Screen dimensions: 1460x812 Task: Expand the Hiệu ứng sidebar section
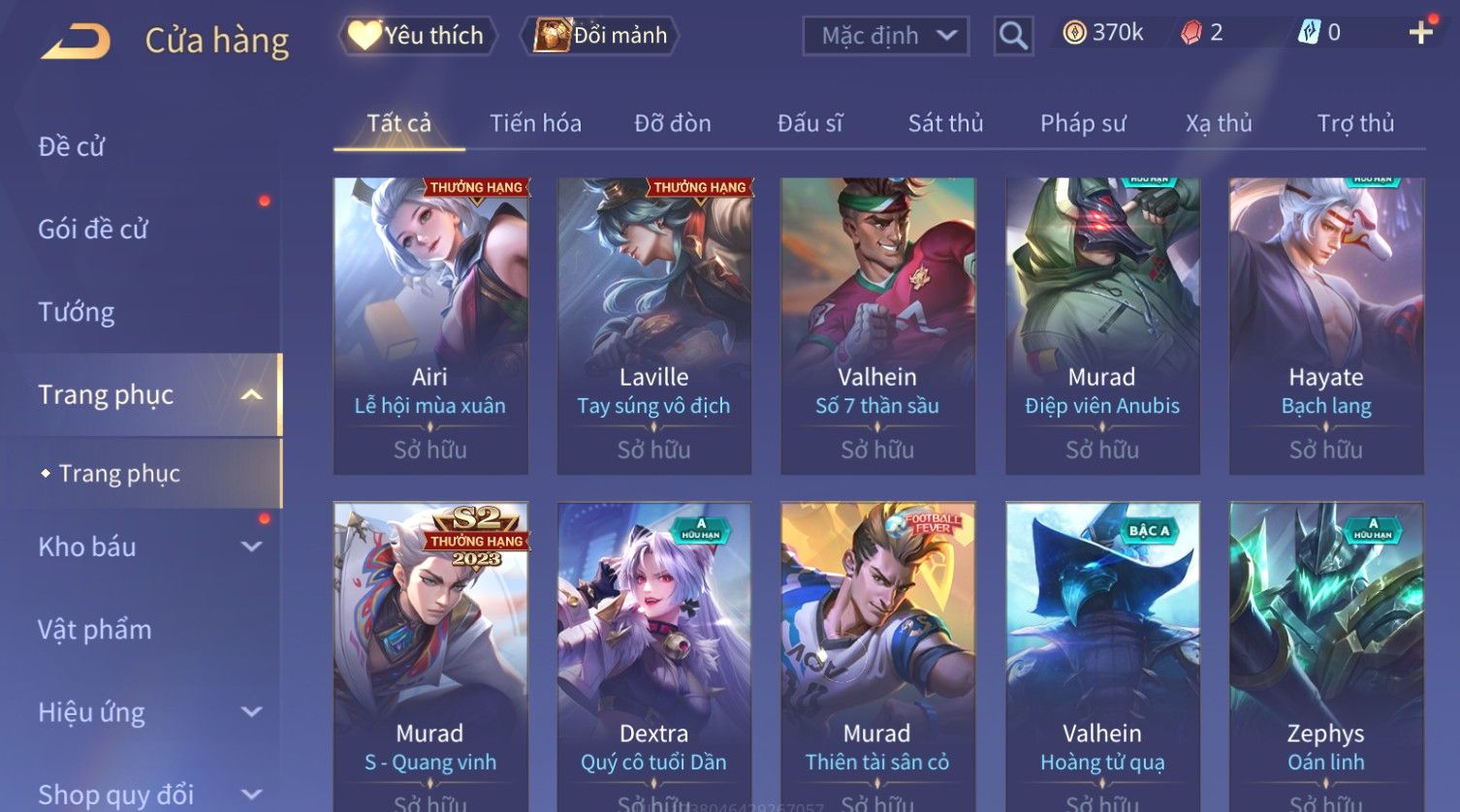(x=251, y=712)
